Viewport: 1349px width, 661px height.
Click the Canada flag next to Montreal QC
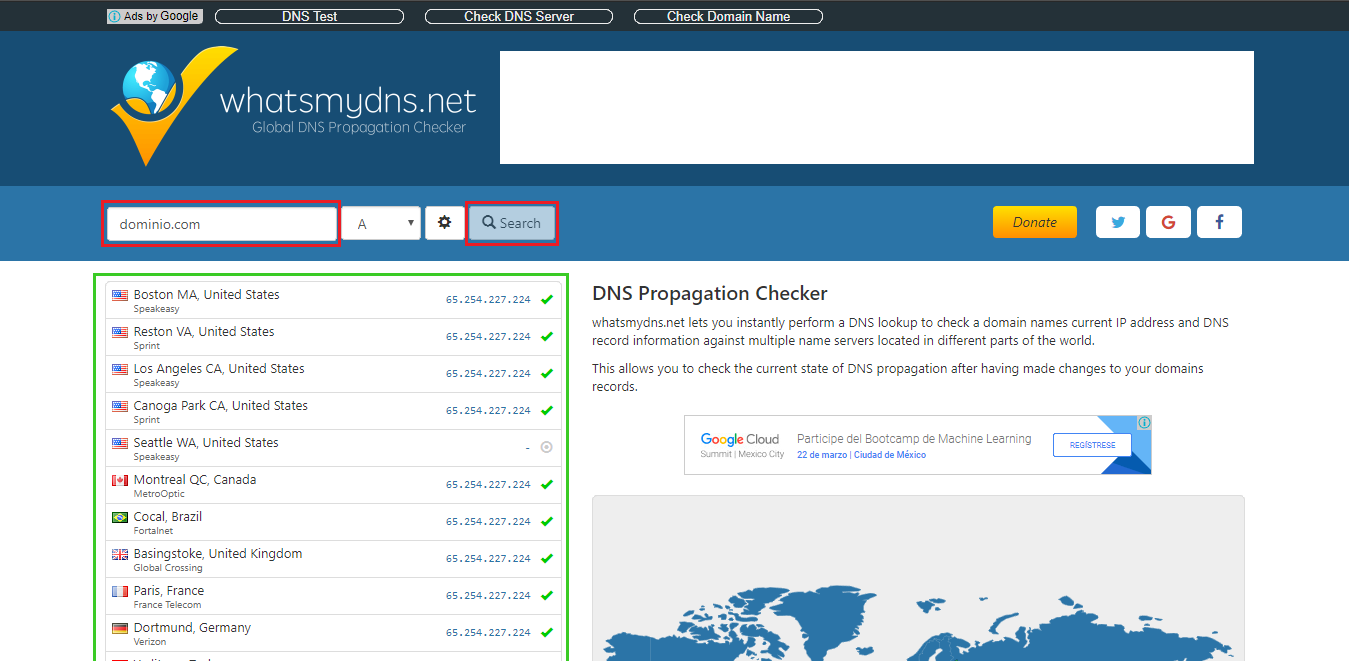(x=120, y=481)
